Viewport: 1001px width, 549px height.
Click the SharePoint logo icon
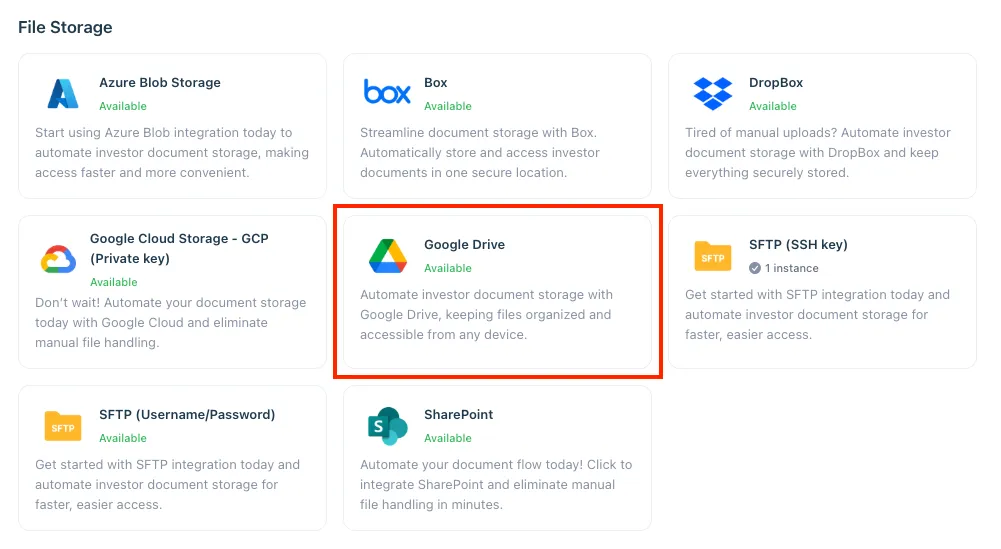(x=388, y=426)
